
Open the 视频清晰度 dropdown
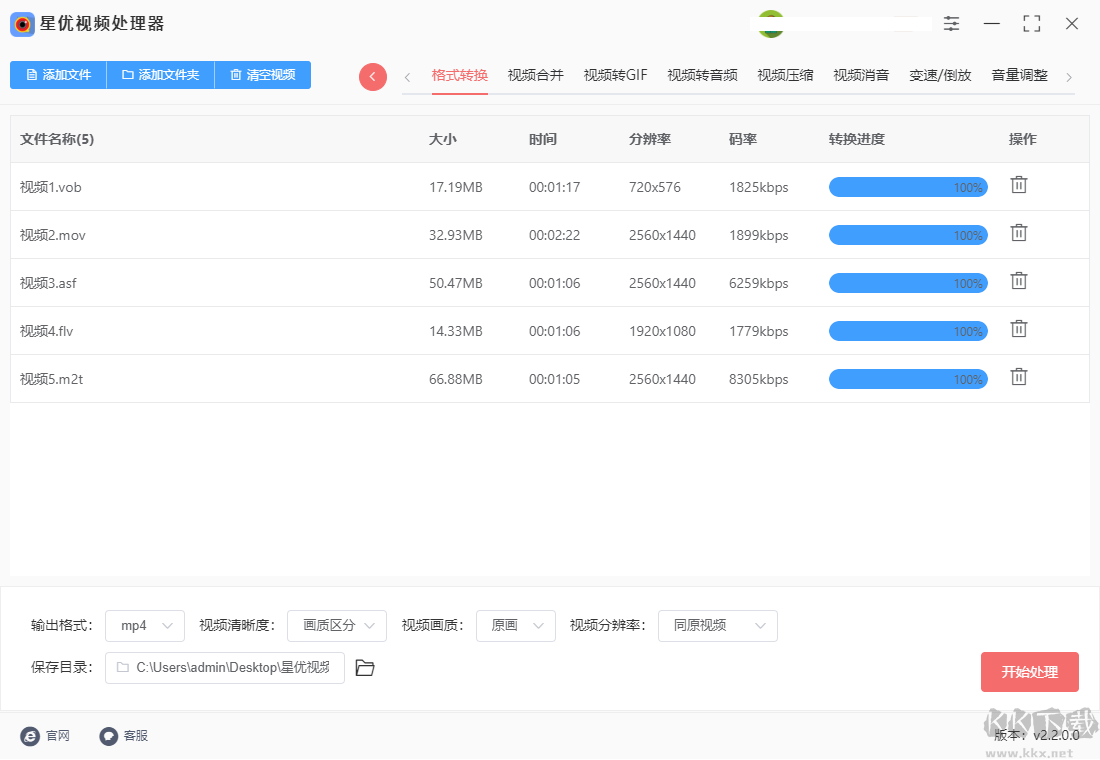click(x=337, y=626)
